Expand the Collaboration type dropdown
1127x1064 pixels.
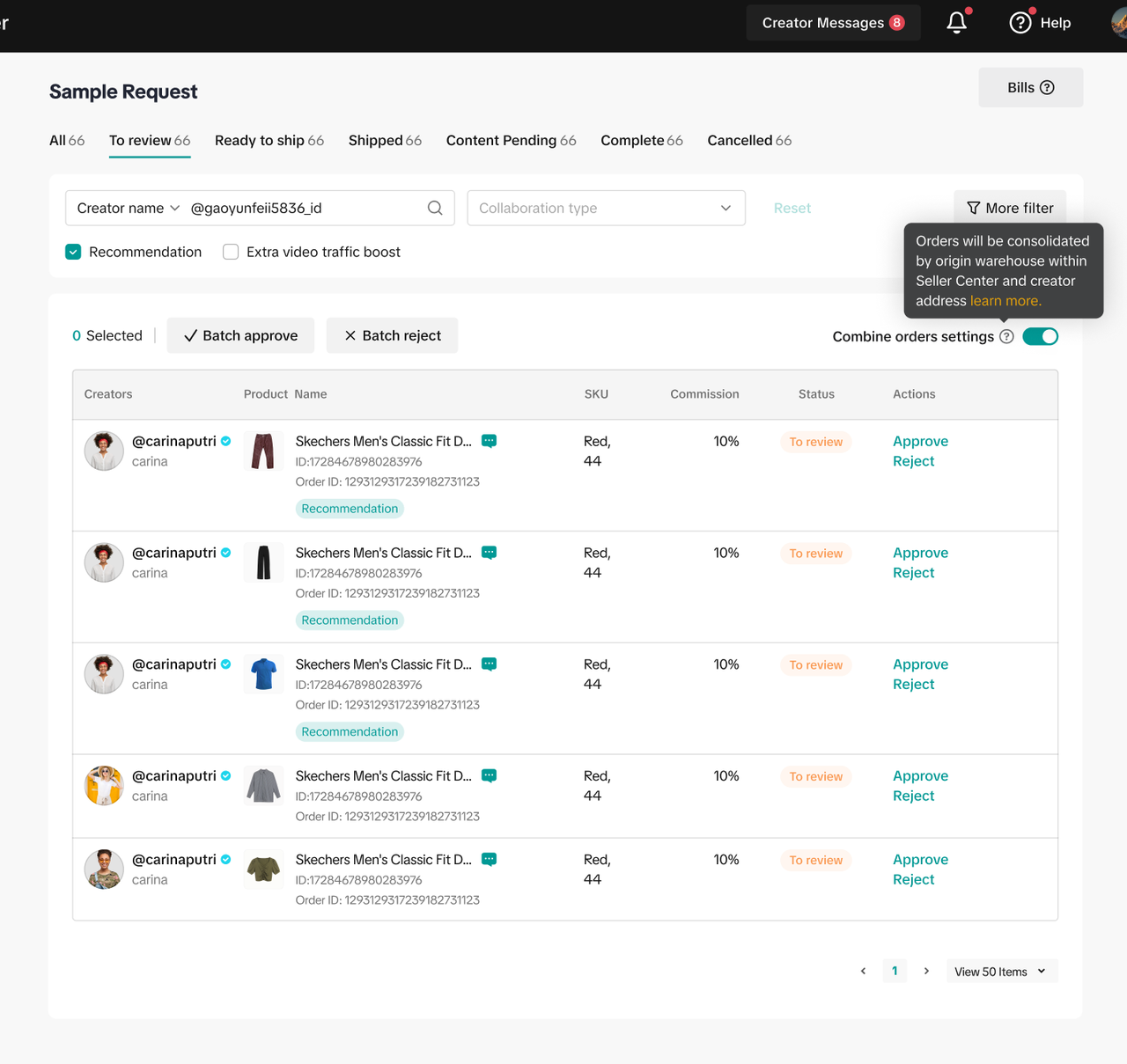(606, 209)
